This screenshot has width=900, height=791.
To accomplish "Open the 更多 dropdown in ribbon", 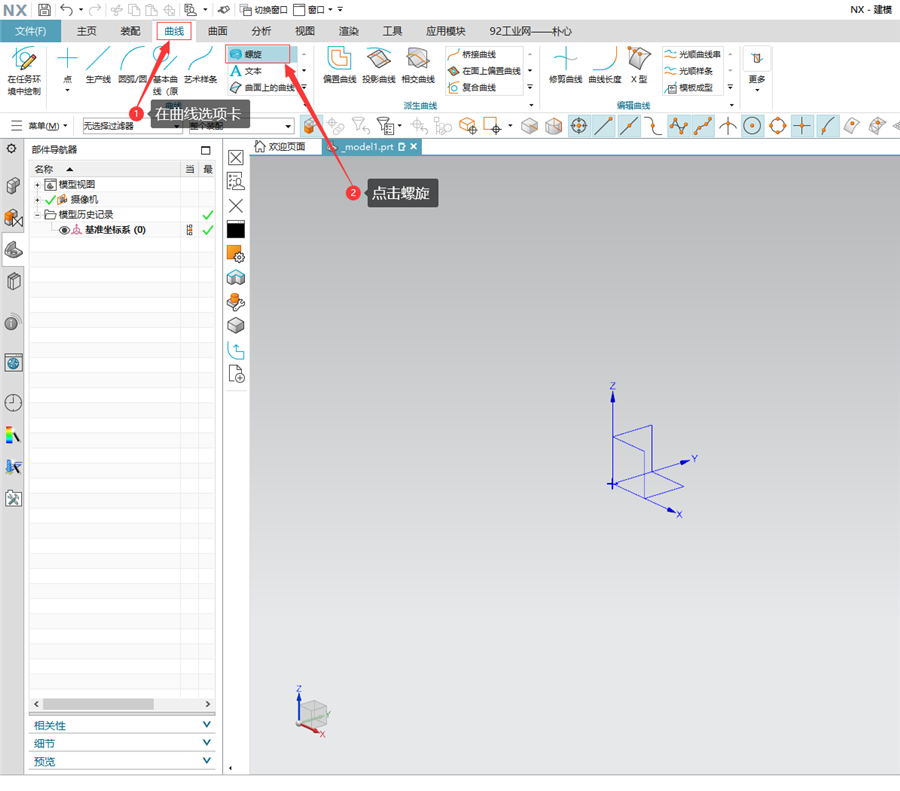I will pos(757,71).
